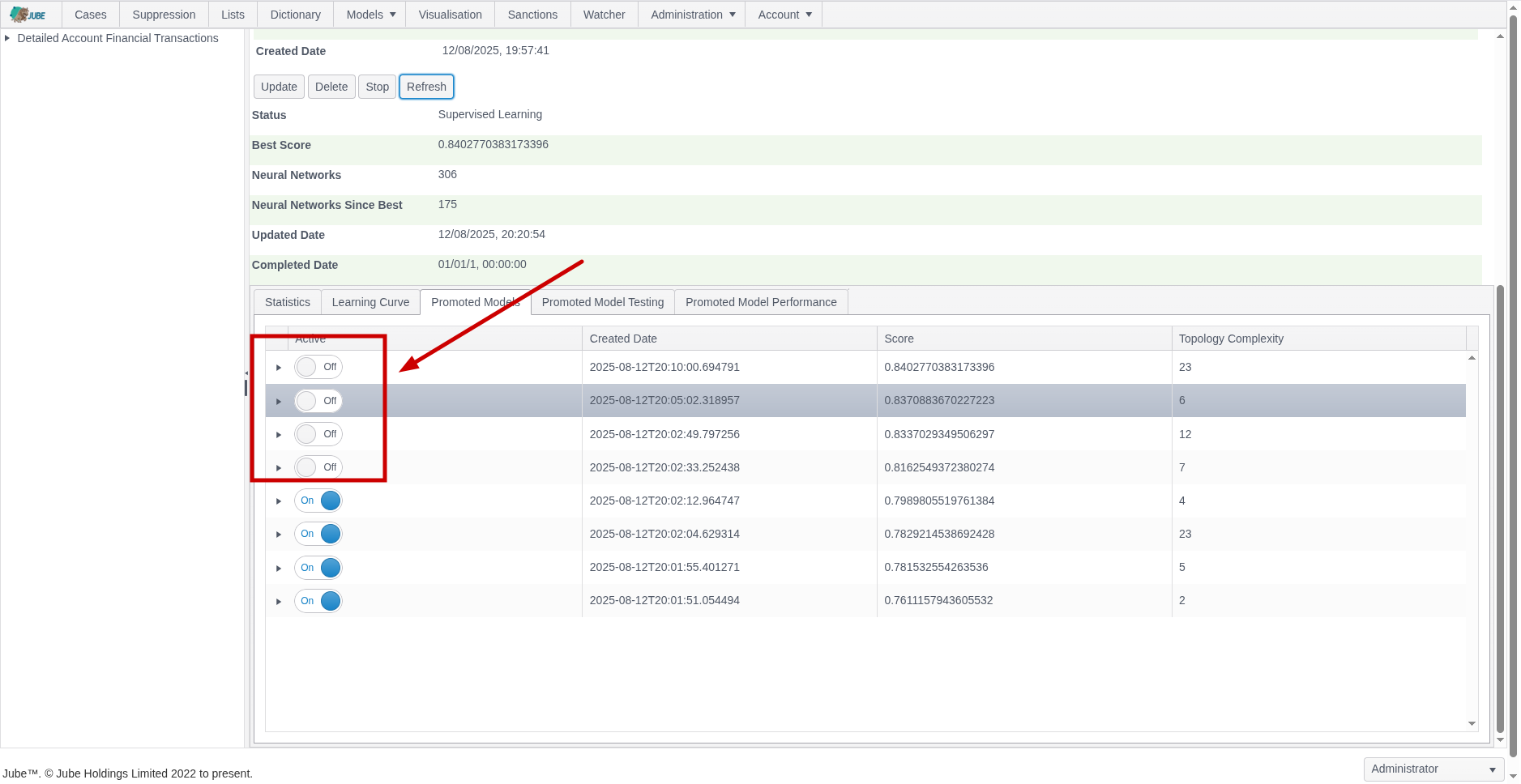The height and width of the screenshot is (784, 1521).
Task: Sort by Topology Complexity column header
Action: (1318, 339)
